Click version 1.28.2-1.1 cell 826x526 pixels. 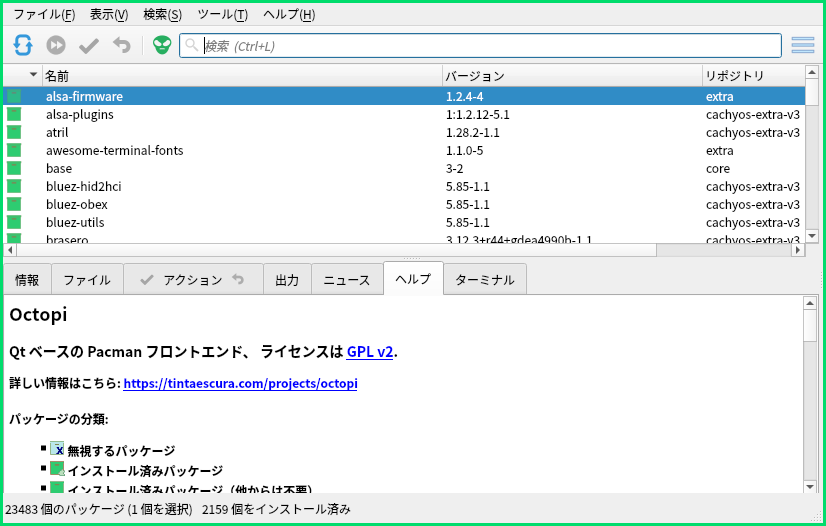tap(473, 132)
